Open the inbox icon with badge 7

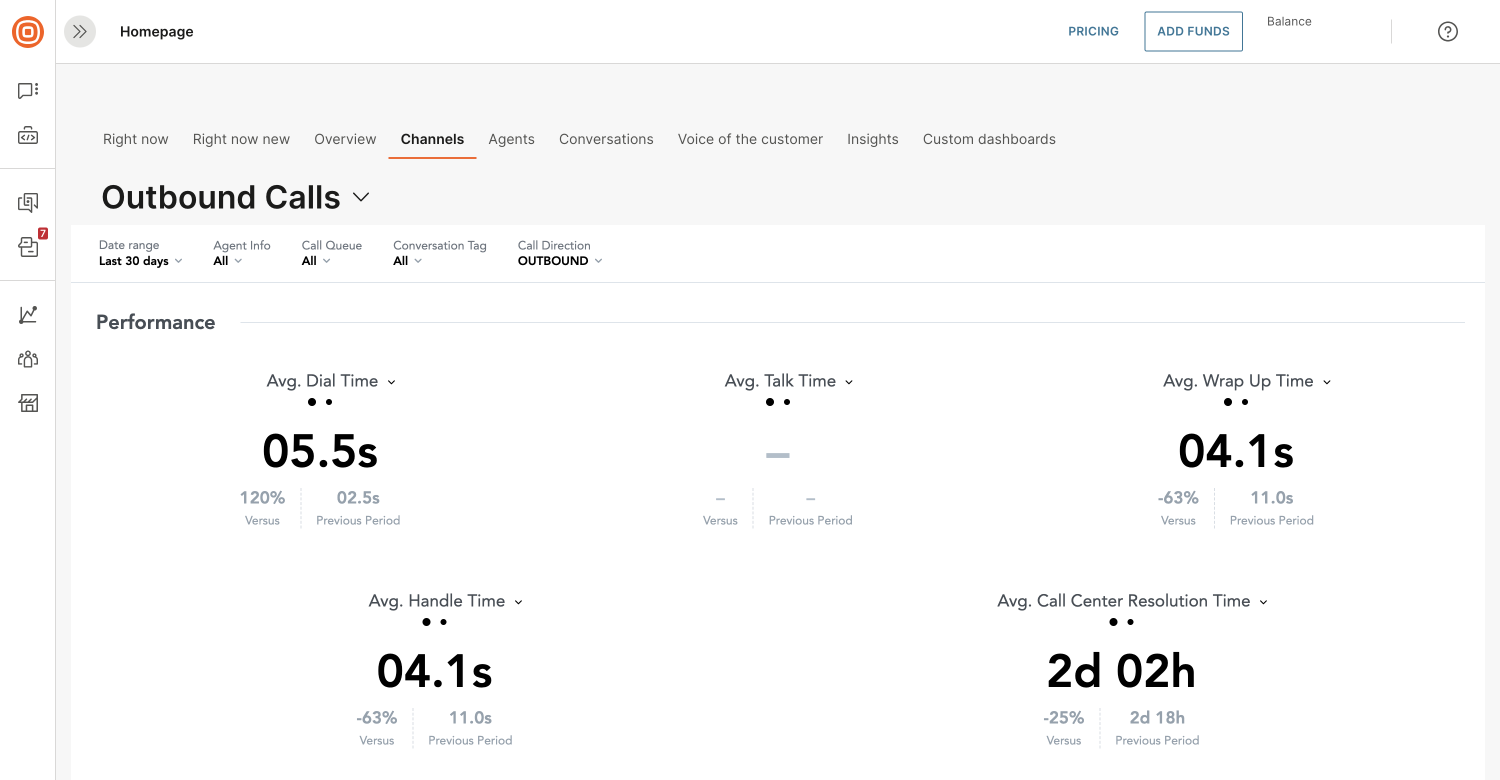click(x=30, y=246)
